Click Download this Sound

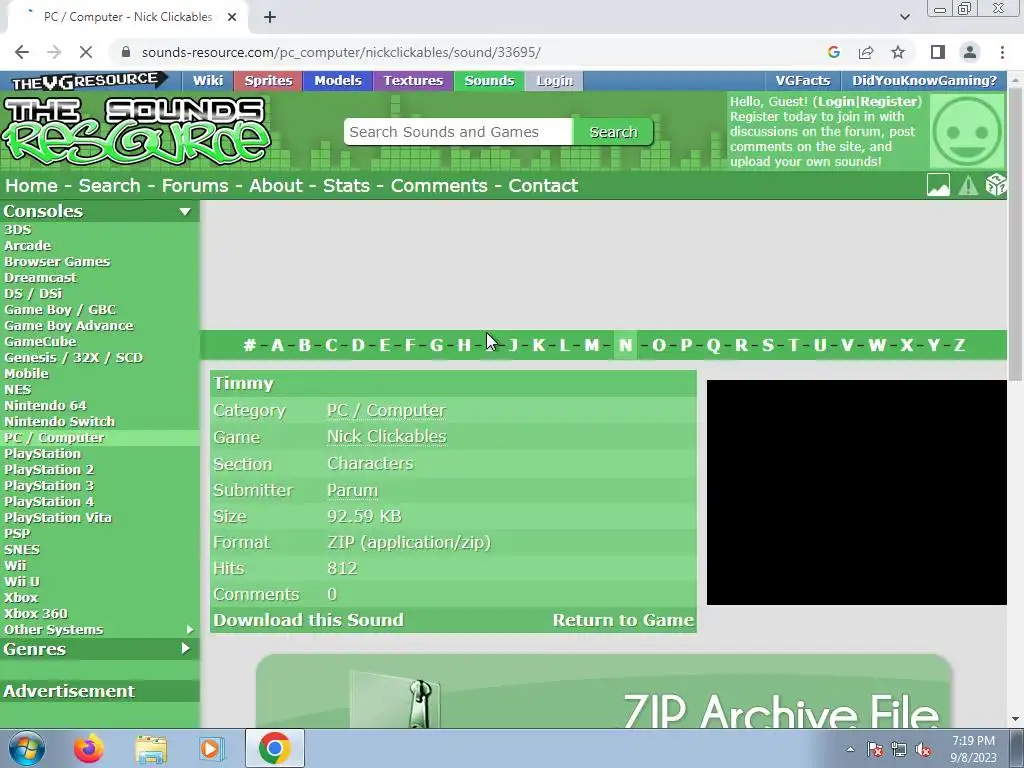pos(308,620)
